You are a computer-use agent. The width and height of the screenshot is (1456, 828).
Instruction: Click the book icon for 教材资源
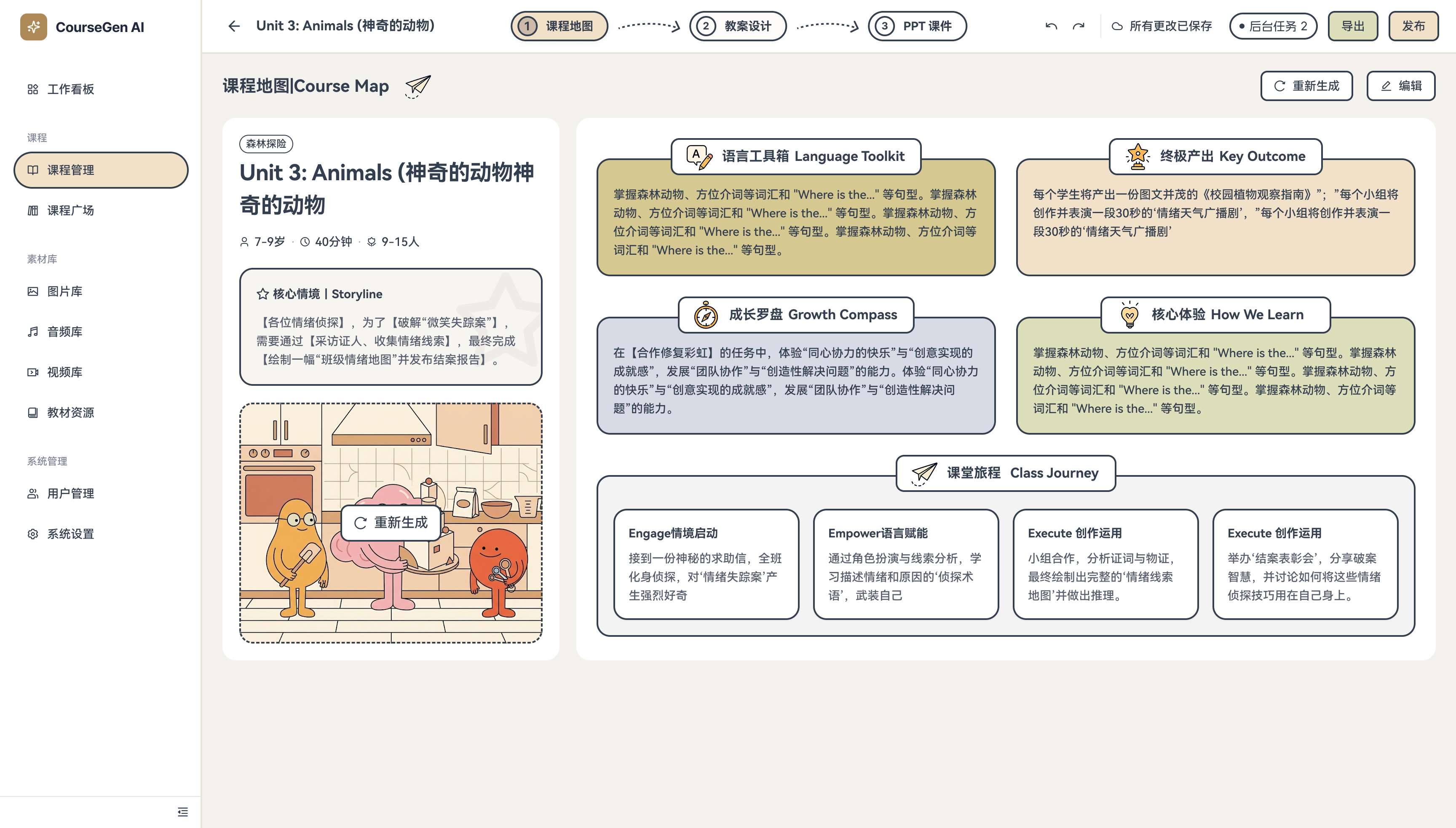[x=33, y=413]
